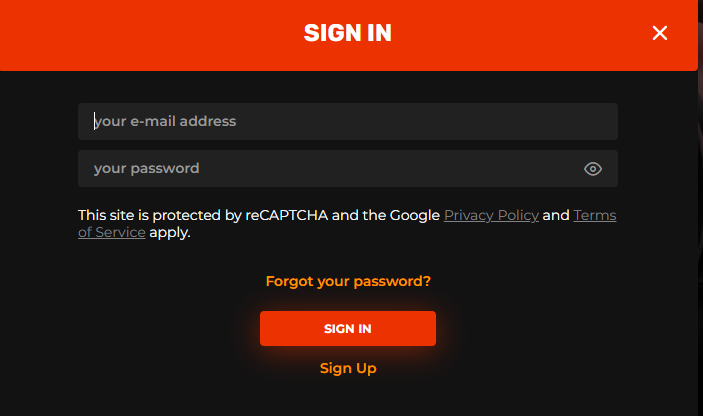703x416 pixels.
Task: Click the text cursor in e-mail field
Action: click(95, 121)
